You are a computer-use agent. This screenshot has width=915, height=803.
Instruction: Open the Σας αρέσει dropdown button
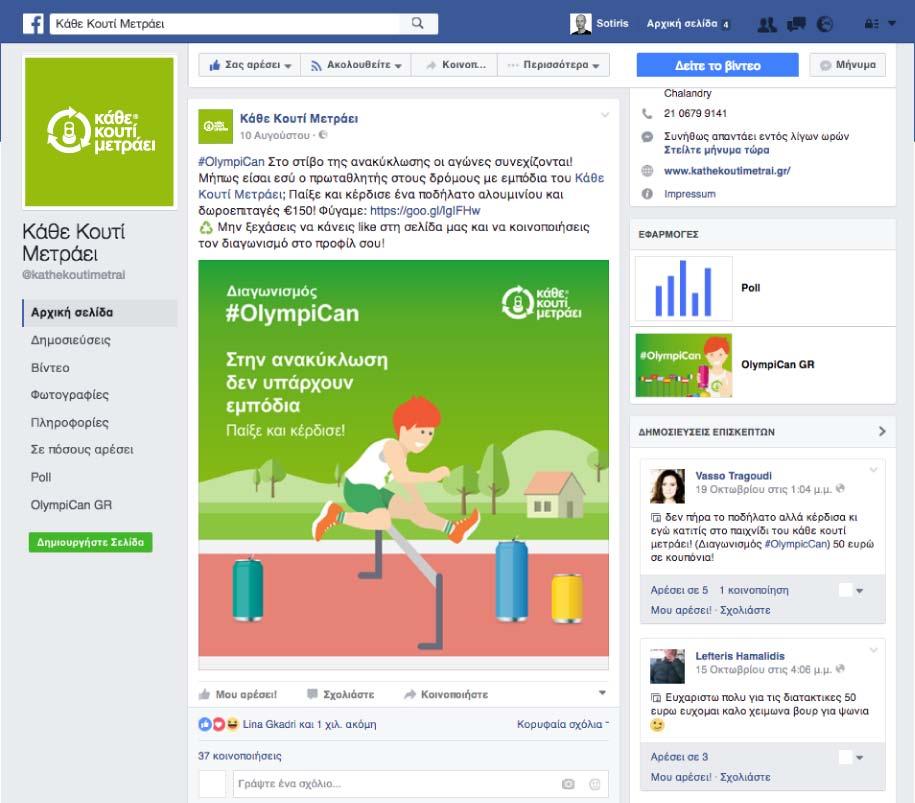(x=250, y=65)
